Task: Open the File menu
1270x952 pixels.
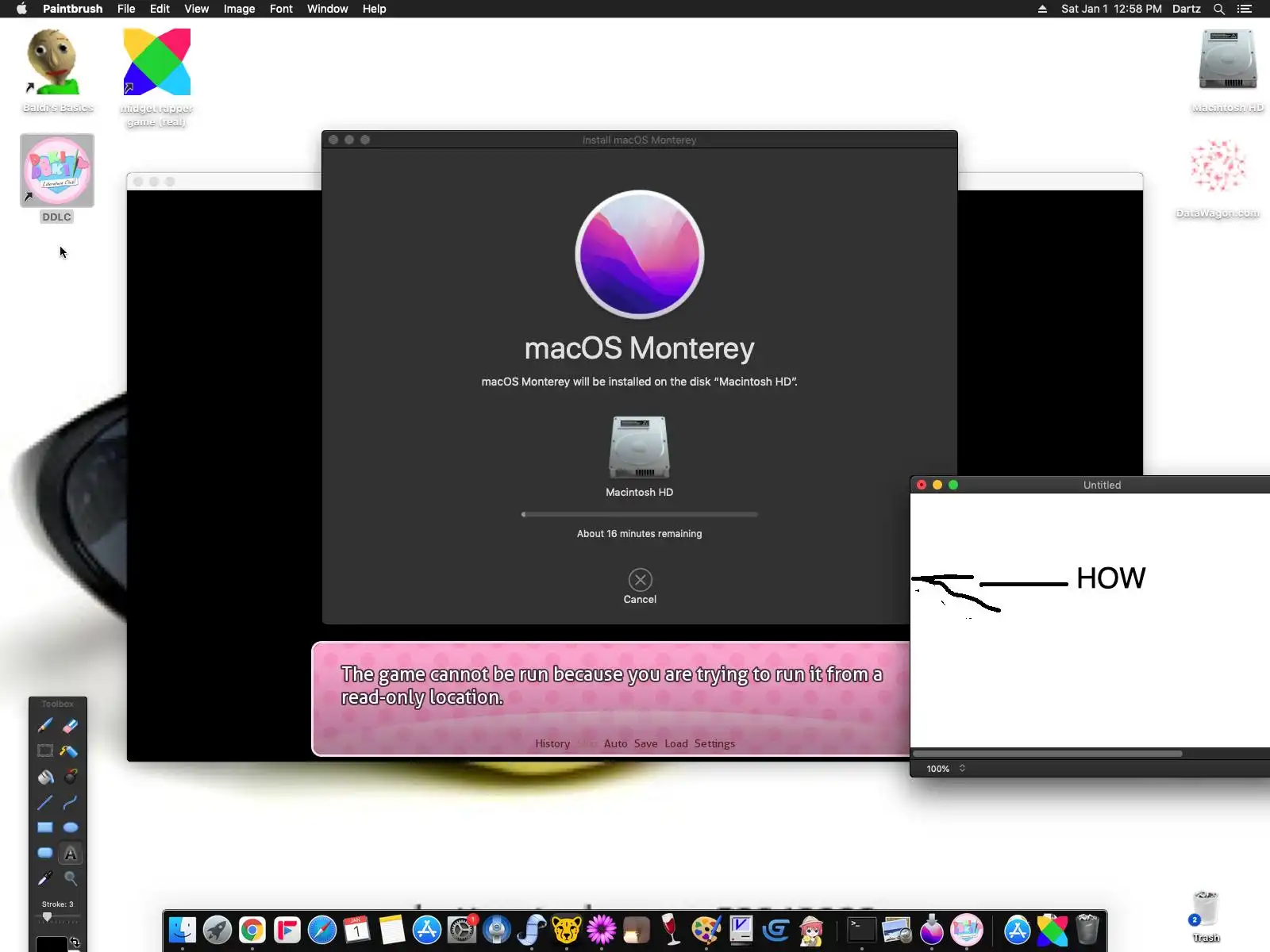Action: coord(126,9)
